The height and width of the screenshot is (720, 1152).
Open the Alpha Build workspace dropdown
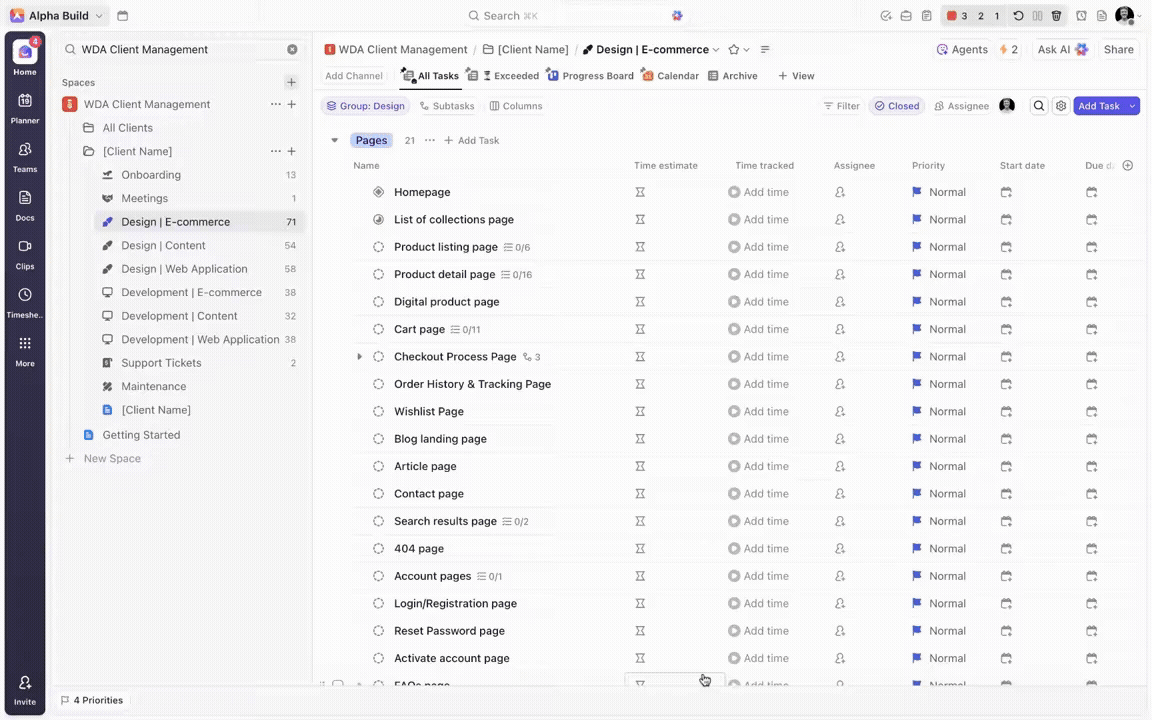[x=58, y=16]
